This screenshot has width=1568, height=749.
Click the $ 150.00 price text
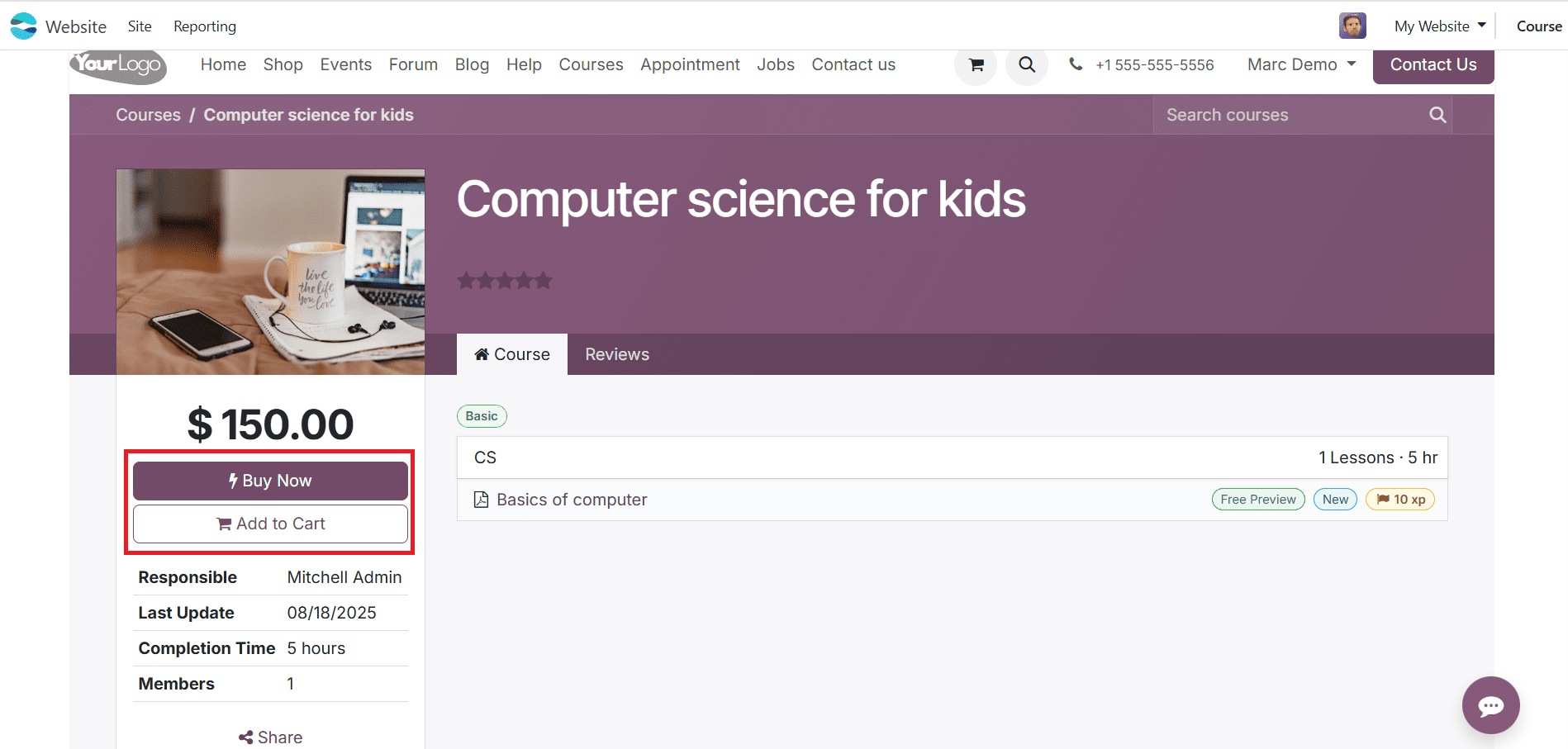tap(270, 424)
